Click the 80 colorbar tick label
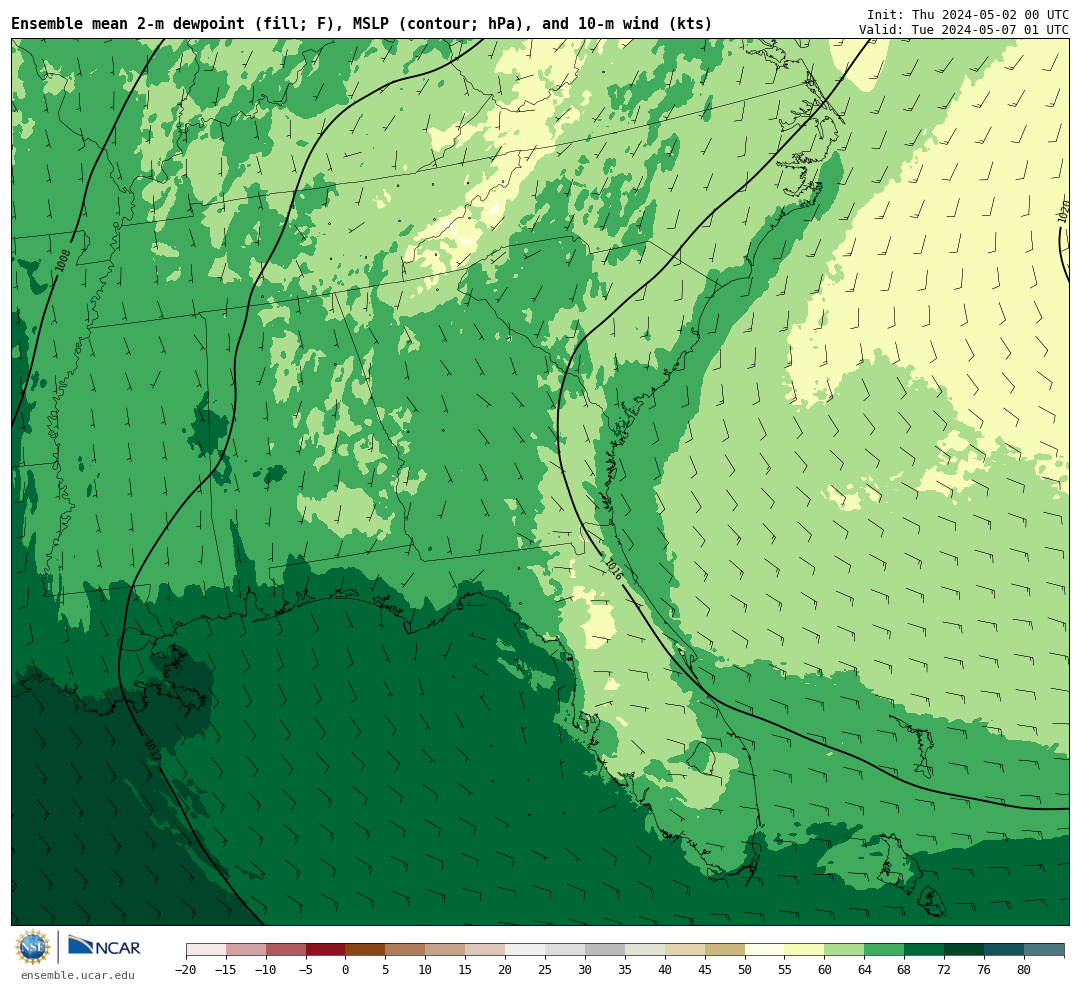The height and width of the screenshot is (988, 1080). pyautogui.click(x=1025, y=969)
